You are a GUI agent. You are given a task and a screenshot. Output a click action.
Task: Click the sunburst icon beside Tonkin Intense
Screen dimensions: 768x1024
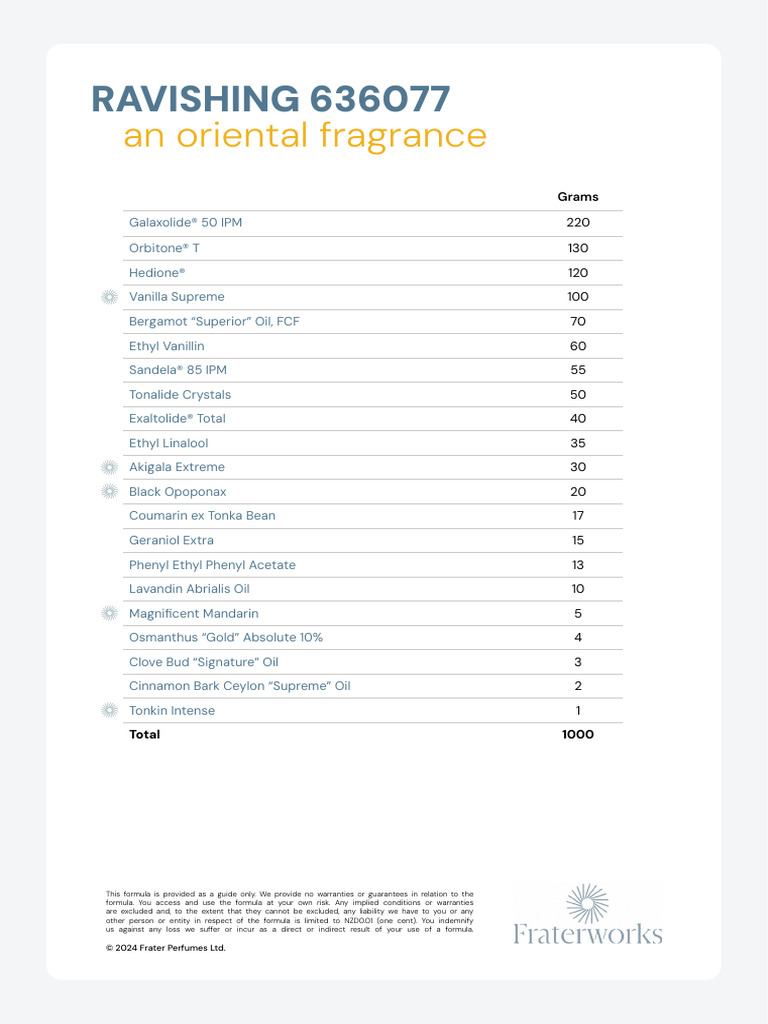pyautogui.click(x=110, y=711)
